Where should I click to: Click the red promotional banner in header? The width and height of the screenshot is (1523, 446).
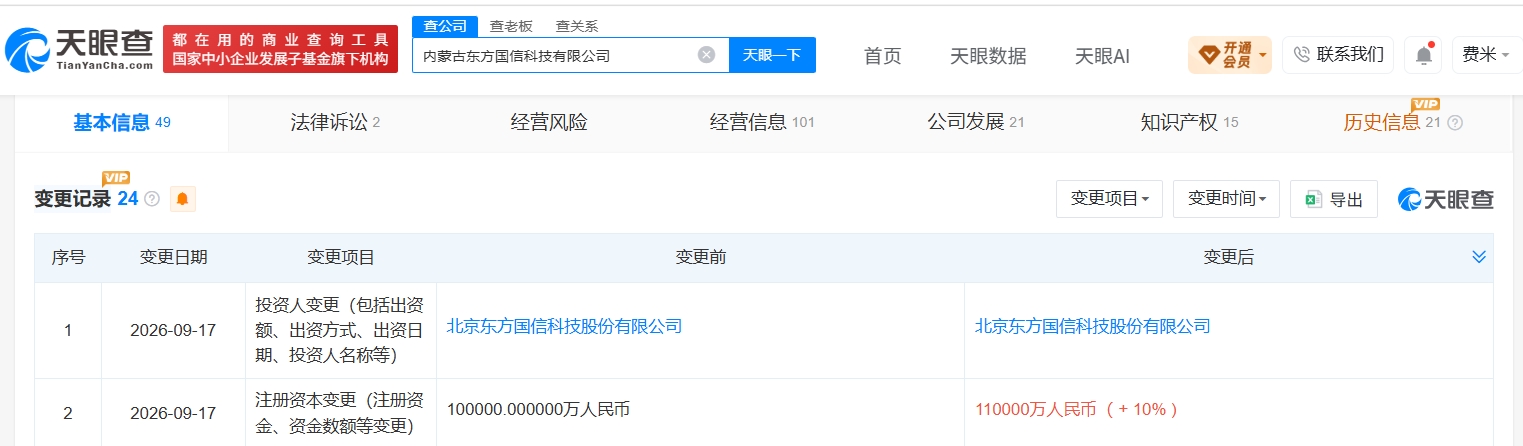click(280, 49)
